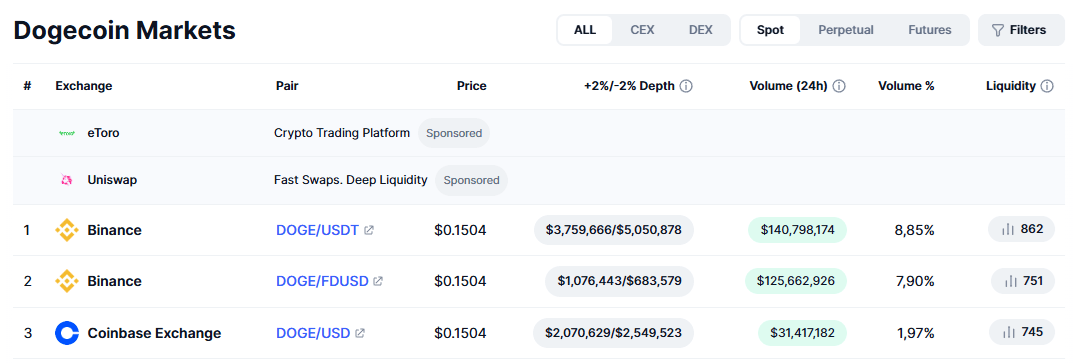Open the DOGE/USD pair link
The width and height of the screenshot is (1077, 363).
(x=313, y=333)
